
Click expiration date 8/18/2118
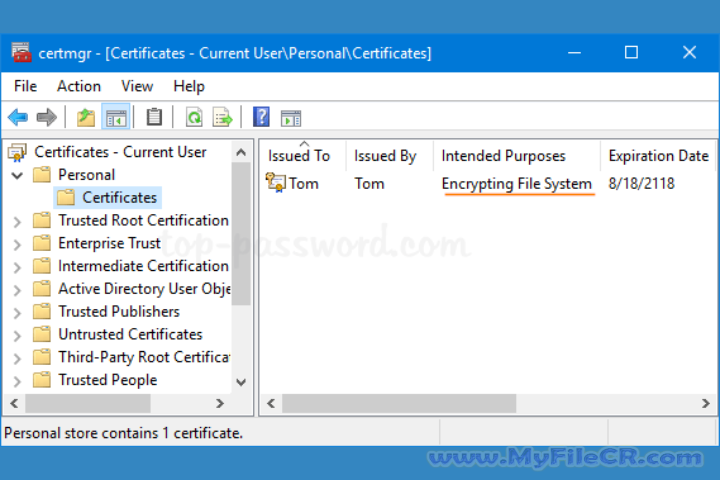[x=641, y=184]
